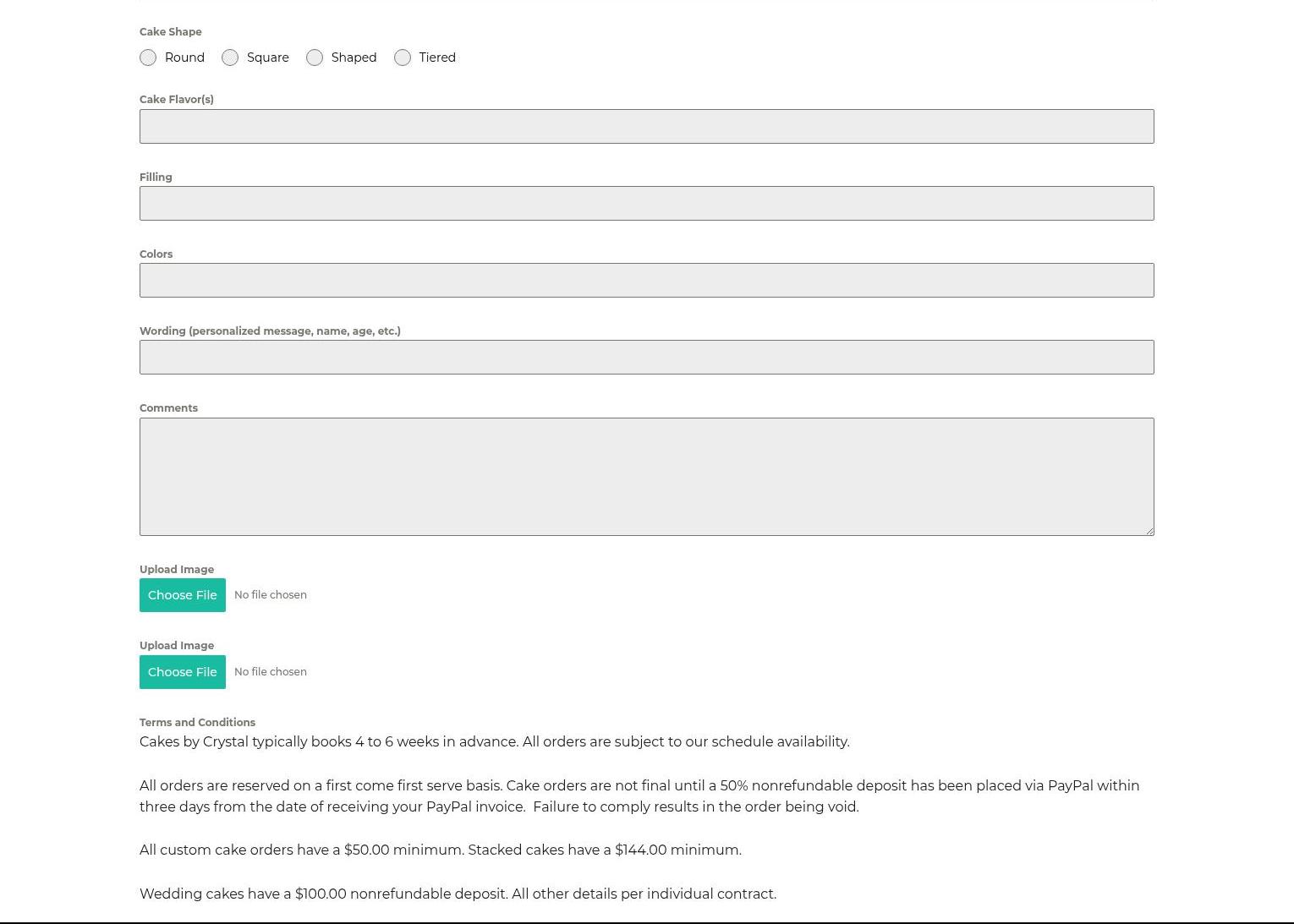Select the Square cake shape option
The image size is (1294, 924).
point(230,57)
